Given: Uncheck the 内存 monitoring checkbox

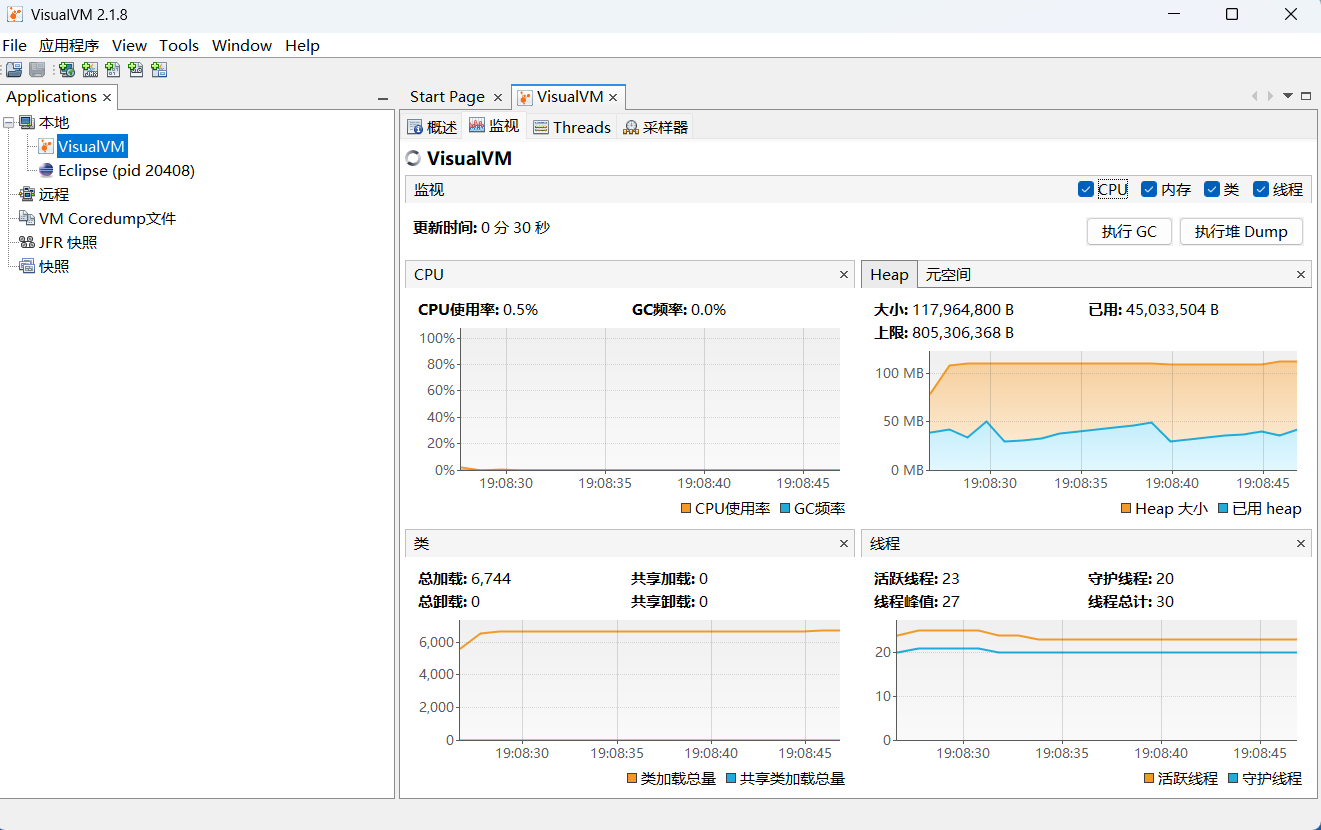Looking at the screenshot, I should coord(1148,189).
